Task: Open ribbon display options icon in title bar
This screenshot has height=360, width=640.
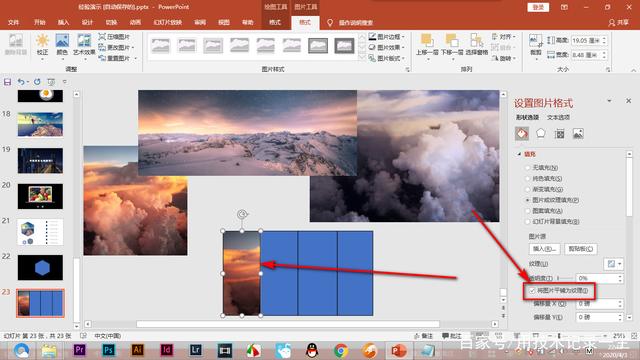Action: pyautogui.click(x=564, y=7)
